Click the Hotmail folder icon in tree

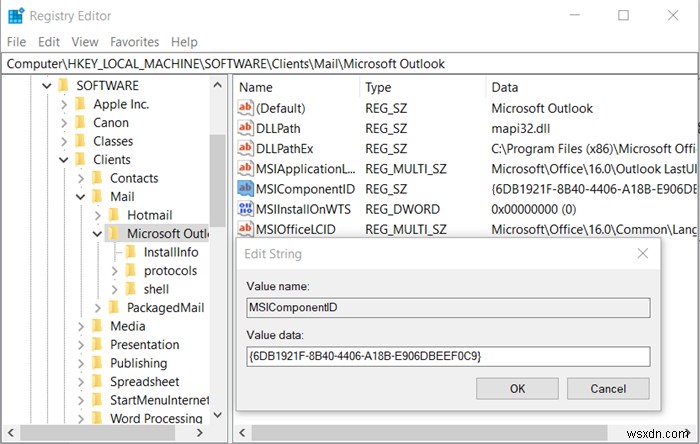point(113,215)
